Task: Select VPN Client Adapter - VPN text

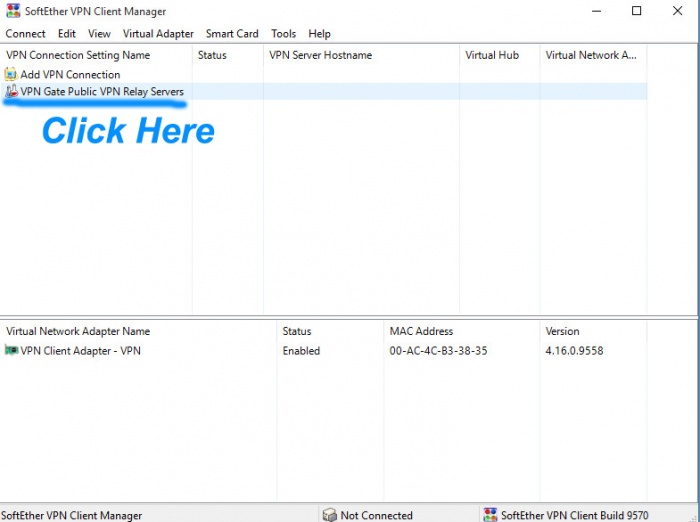Action: [80, 351]
